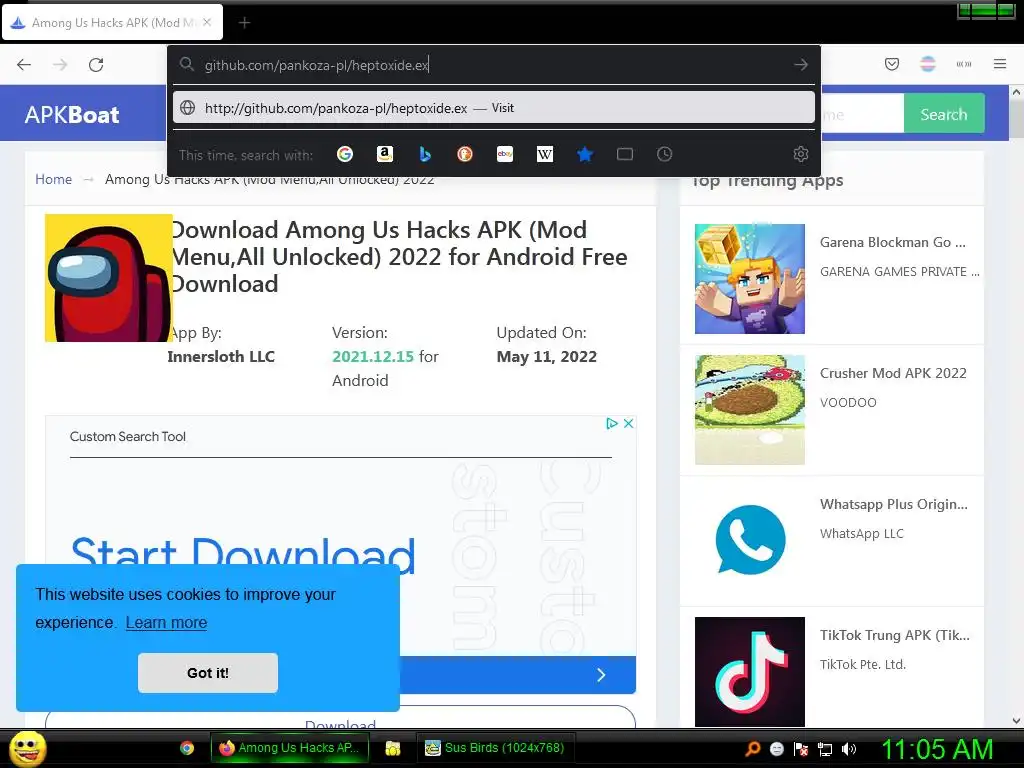Screen dimensions: 1024x768
Task: Search bookmarks using the star icon
Action: pyautogui.click(x=585, y=154)
